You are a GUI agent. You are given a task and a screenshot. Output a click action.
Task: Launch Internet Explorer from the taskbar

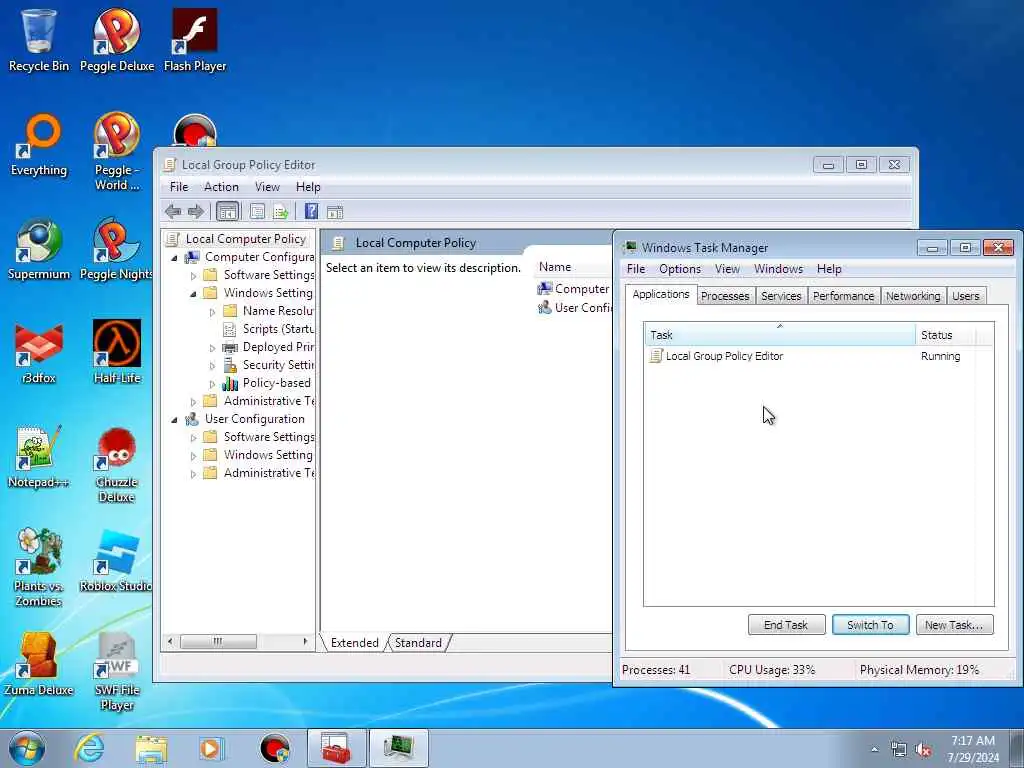tap(89, 748)
